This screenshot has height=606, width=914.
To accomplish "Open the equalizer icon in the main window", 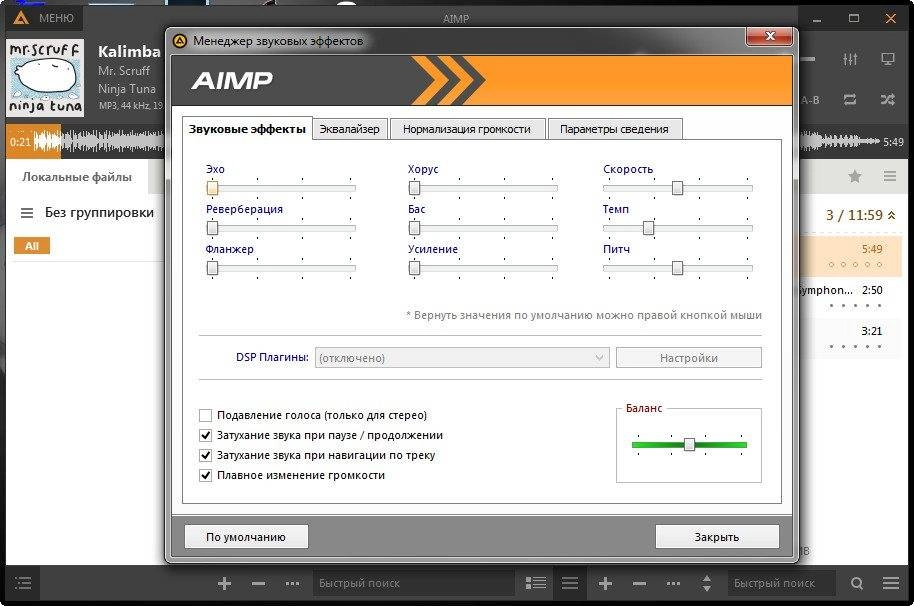I will coord(850,59).
